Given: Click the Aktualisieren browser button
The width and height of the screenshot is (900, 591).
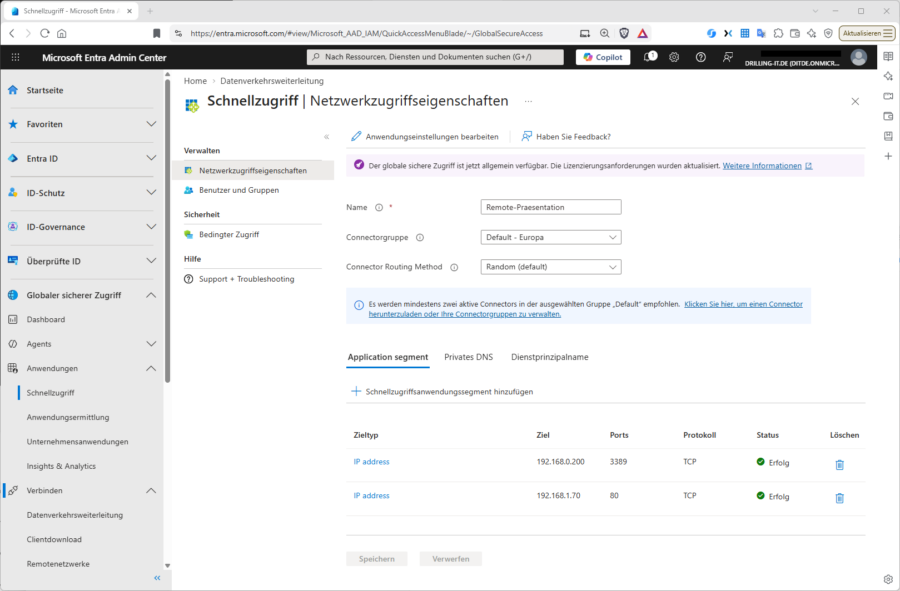Looking at the screenshot, I should tap(867, 33).
